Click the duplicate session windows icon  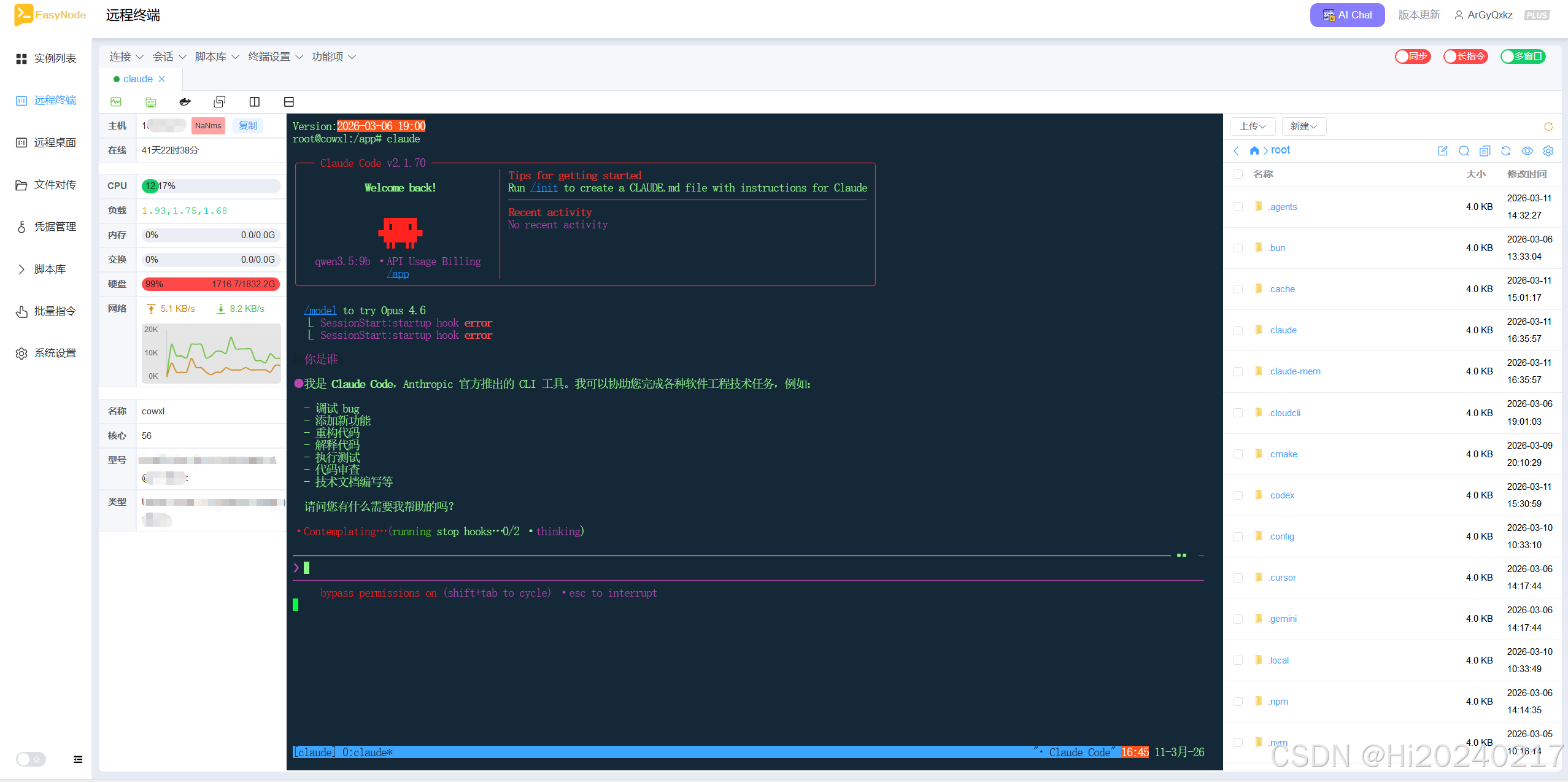(220, 102)
